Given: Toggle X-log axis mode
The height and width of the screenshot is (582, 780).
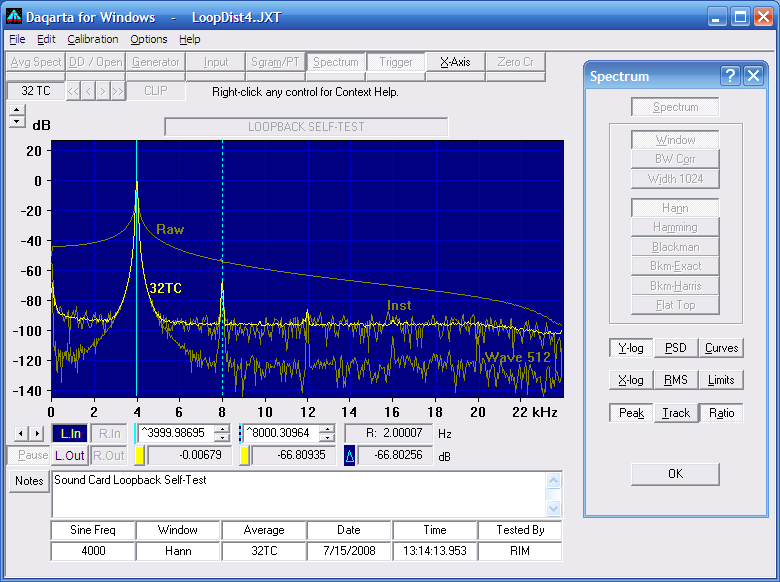Looking at the screenshot, I should tap(631, 380).
